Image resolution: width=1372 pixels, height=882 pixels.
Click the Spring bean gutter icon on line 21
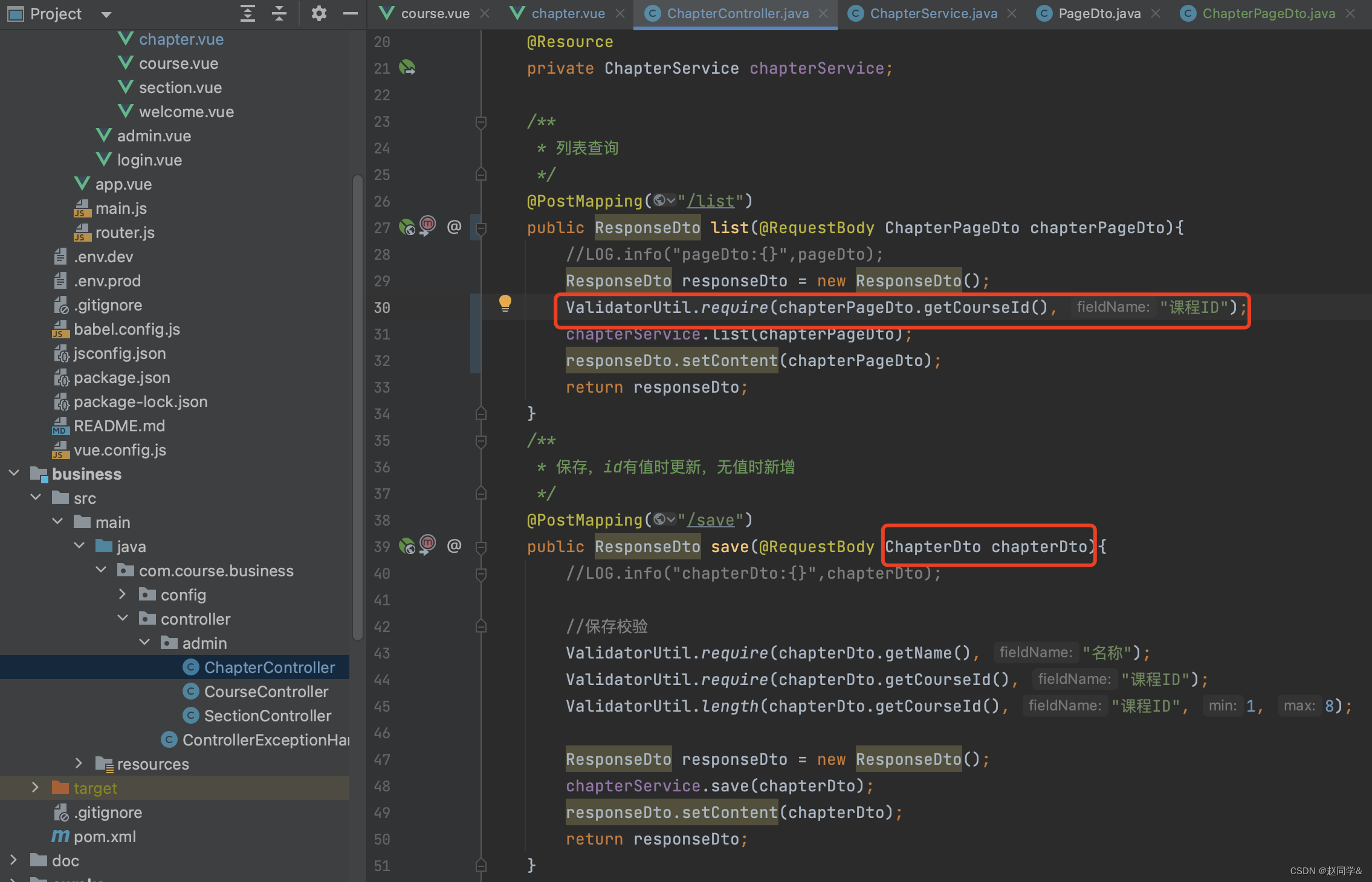click(x=407, y=68)
